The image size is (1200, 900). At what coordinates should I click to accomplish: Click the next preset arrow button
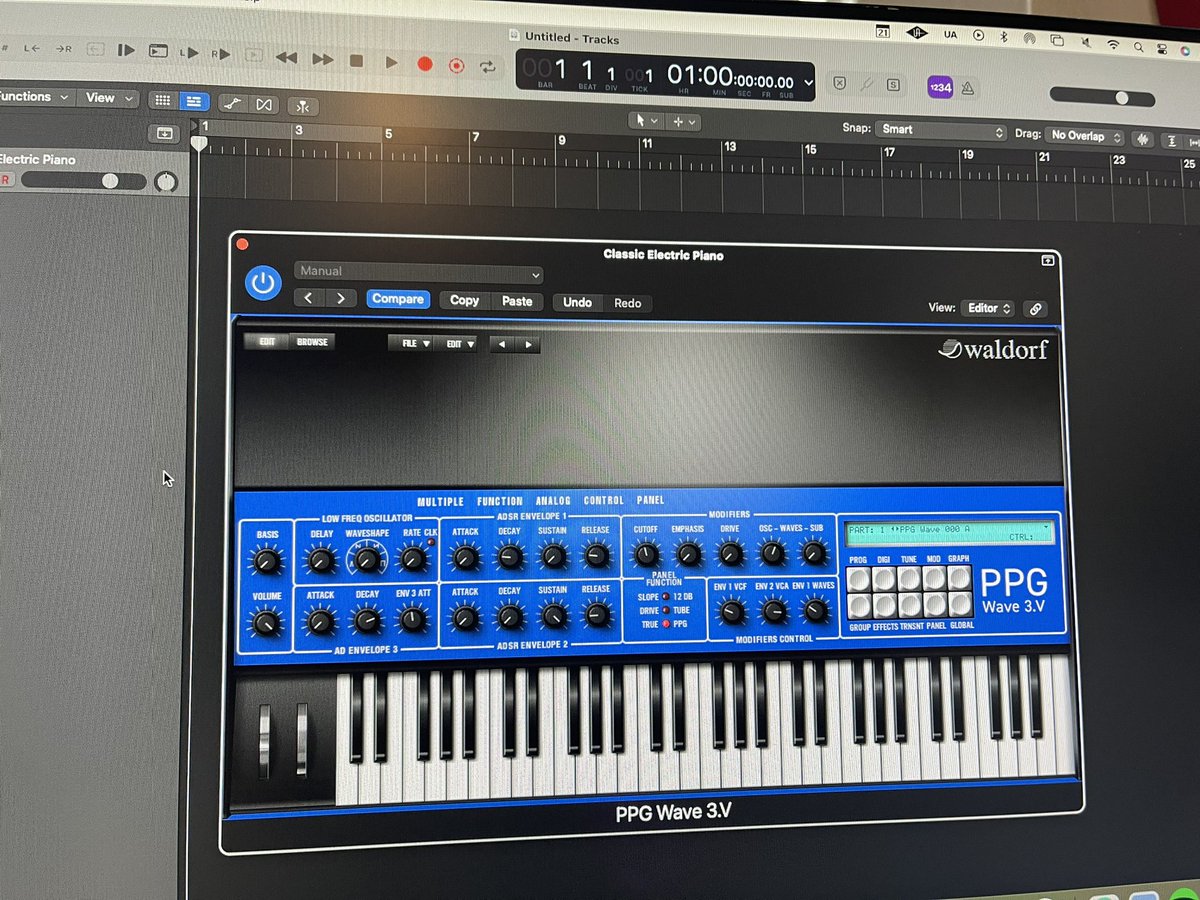point(341,298)
